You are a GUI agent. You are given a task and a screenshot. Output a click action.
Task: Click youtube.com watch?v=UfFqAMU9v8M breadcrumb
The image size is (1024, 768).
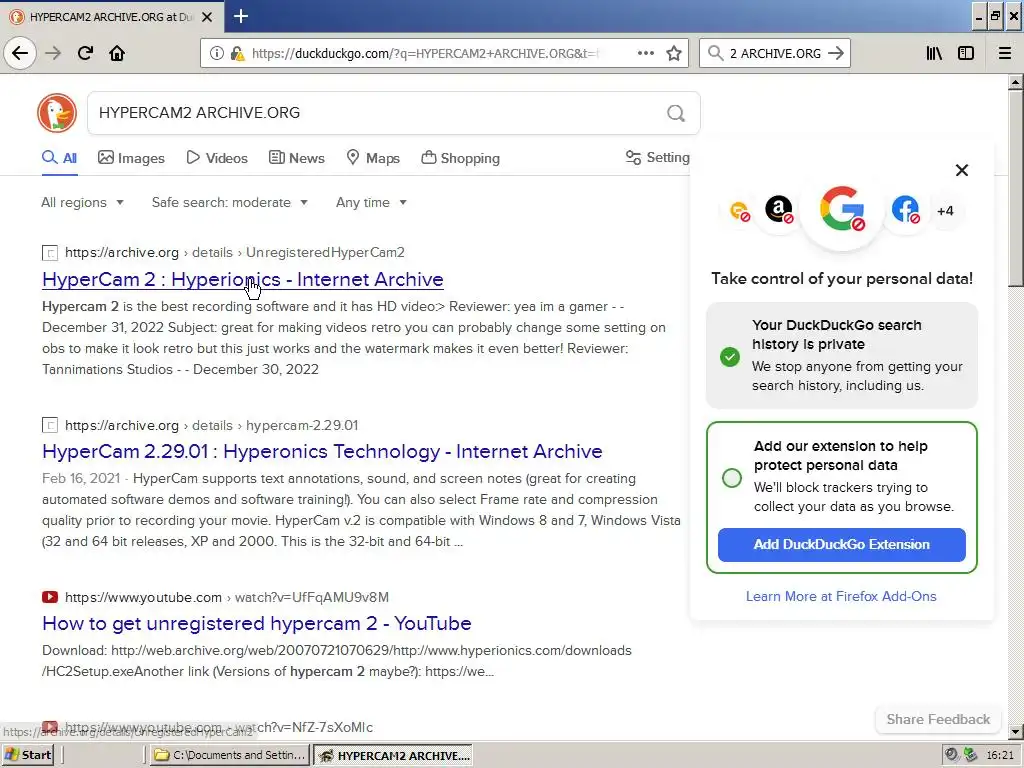pos(227,597)
